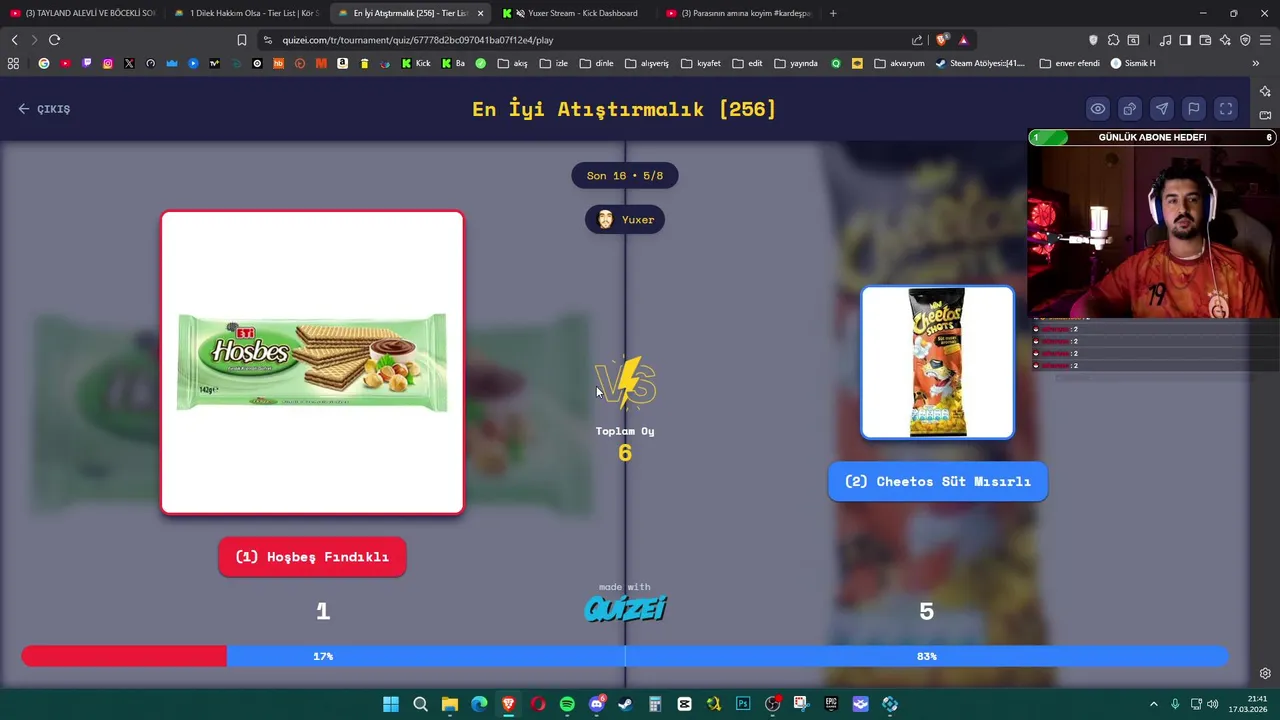Open the Kick bookmark
The width and height of the screenshot is (1280, 720).
point(416,63)
